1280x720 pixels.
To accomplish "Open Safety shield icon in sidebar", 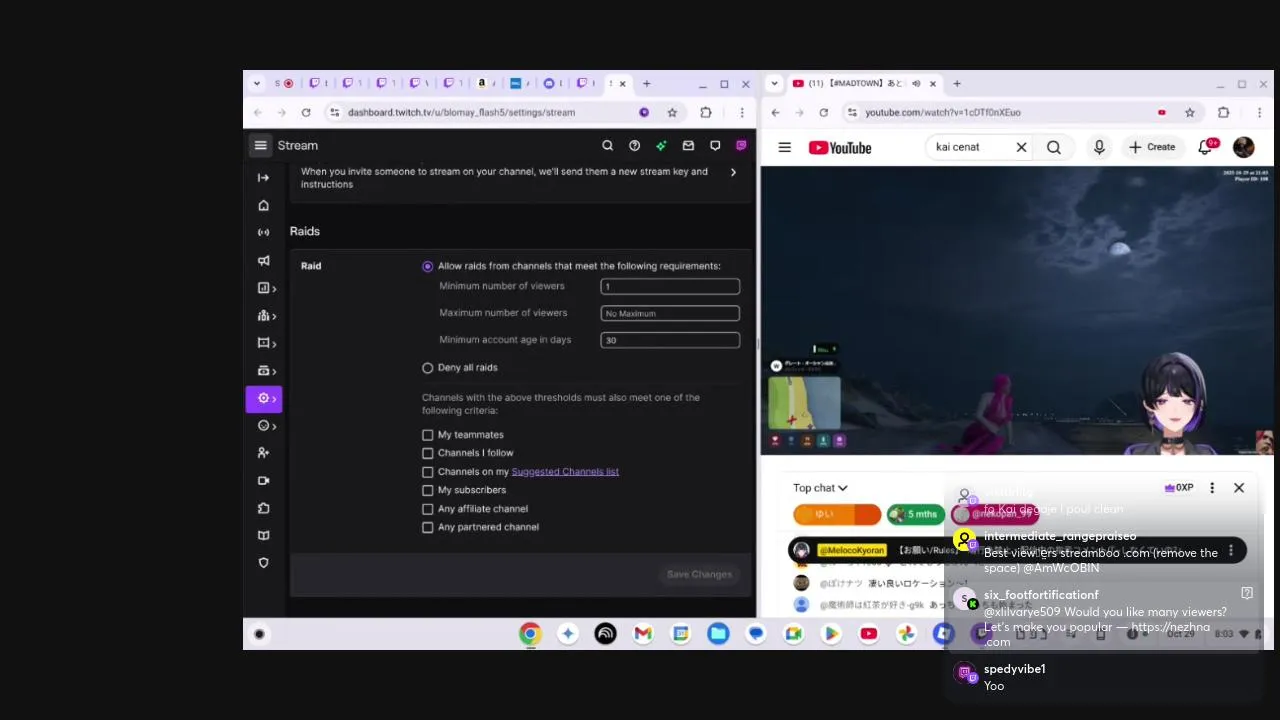I will (263, 562).
